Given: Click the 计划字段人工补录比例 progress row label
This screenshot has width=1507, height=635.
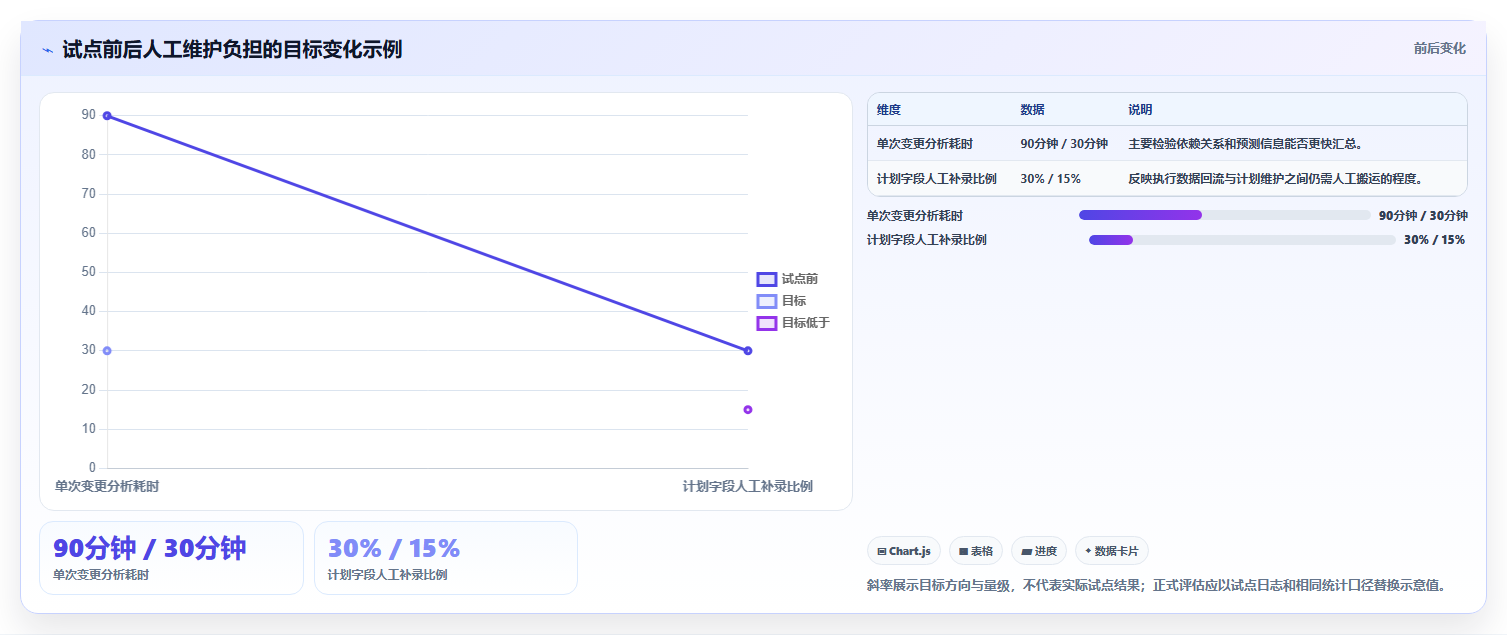Looking at the screenshot, I should point(927,240).
